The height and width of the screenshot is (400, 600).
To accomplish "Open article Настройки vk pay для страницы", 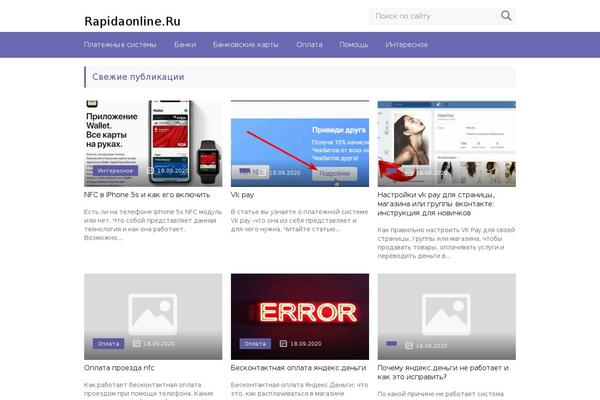I will [x=436, y=204].
